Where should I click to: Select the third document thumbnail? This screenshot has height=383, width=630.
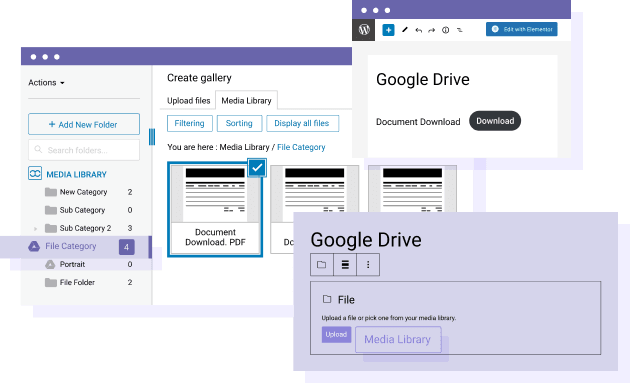click(x=413, y=189)
